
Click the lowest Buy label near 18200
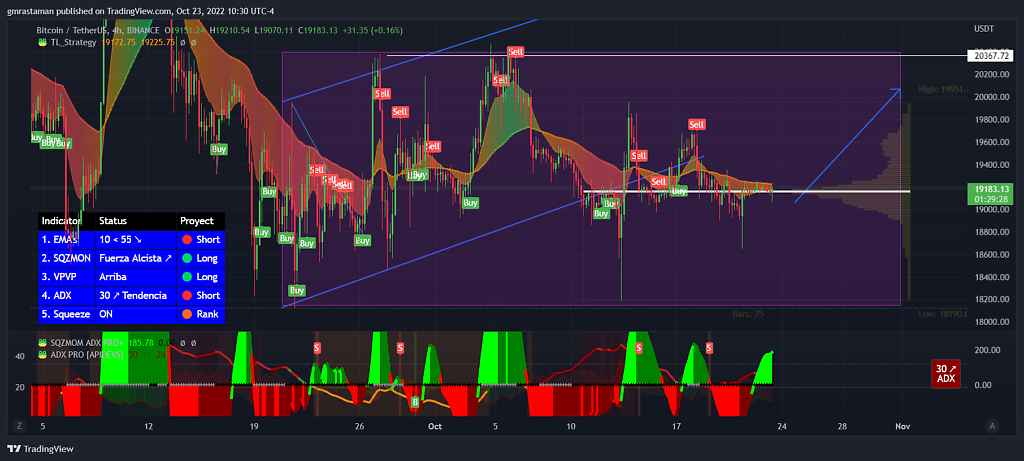296,290
